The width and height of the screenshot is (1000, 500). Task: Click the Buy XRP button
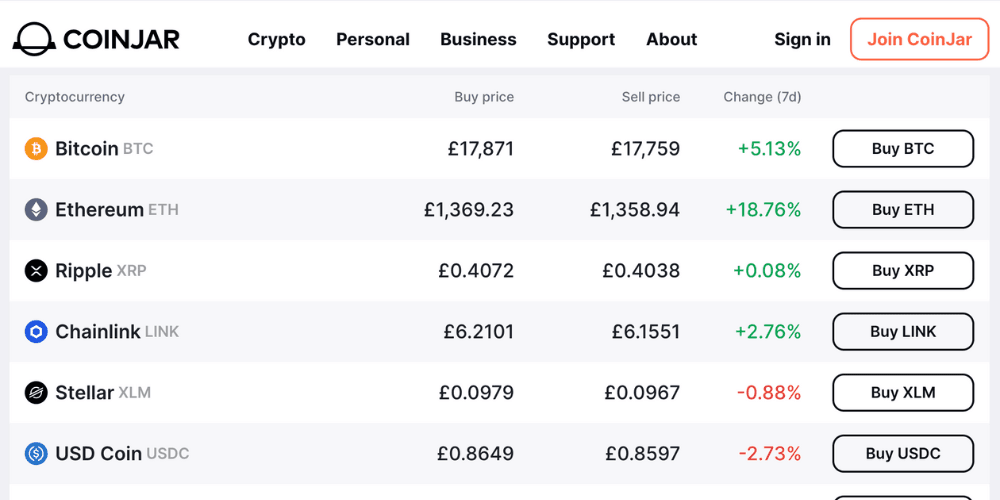coord(903,271)
